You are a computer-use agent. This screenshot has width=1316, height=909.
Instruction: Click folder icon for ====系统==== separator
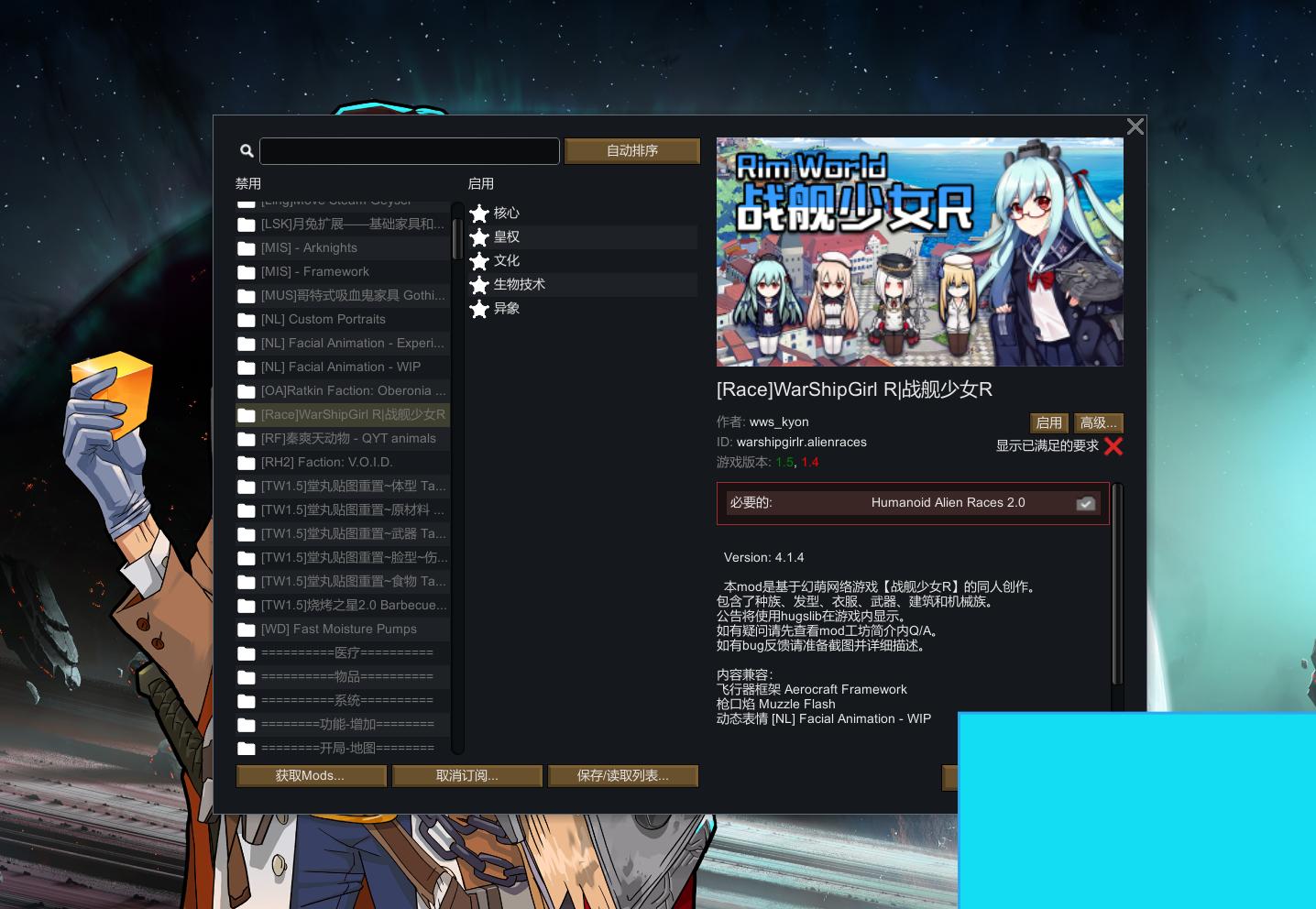[x=247, y=701]
